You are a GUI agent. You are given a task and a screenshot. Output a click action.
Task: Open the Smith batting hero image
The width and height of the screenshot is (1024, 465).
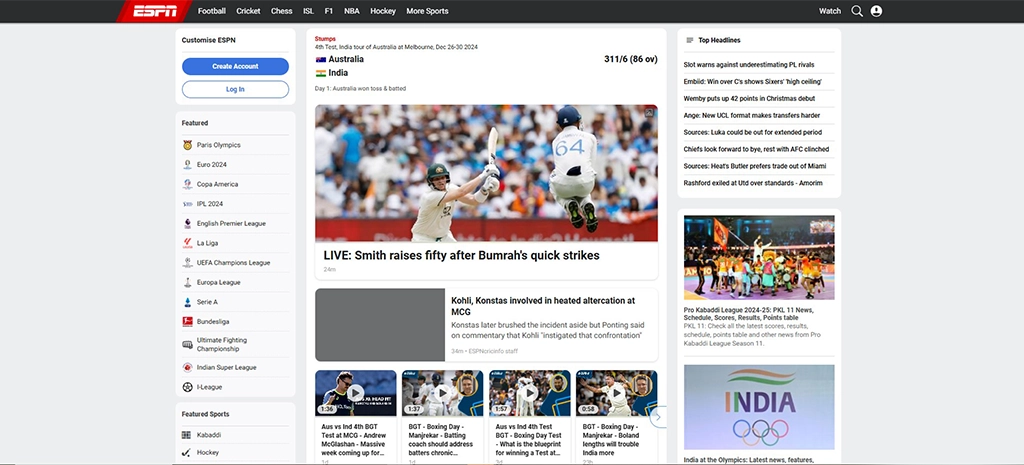487,173
